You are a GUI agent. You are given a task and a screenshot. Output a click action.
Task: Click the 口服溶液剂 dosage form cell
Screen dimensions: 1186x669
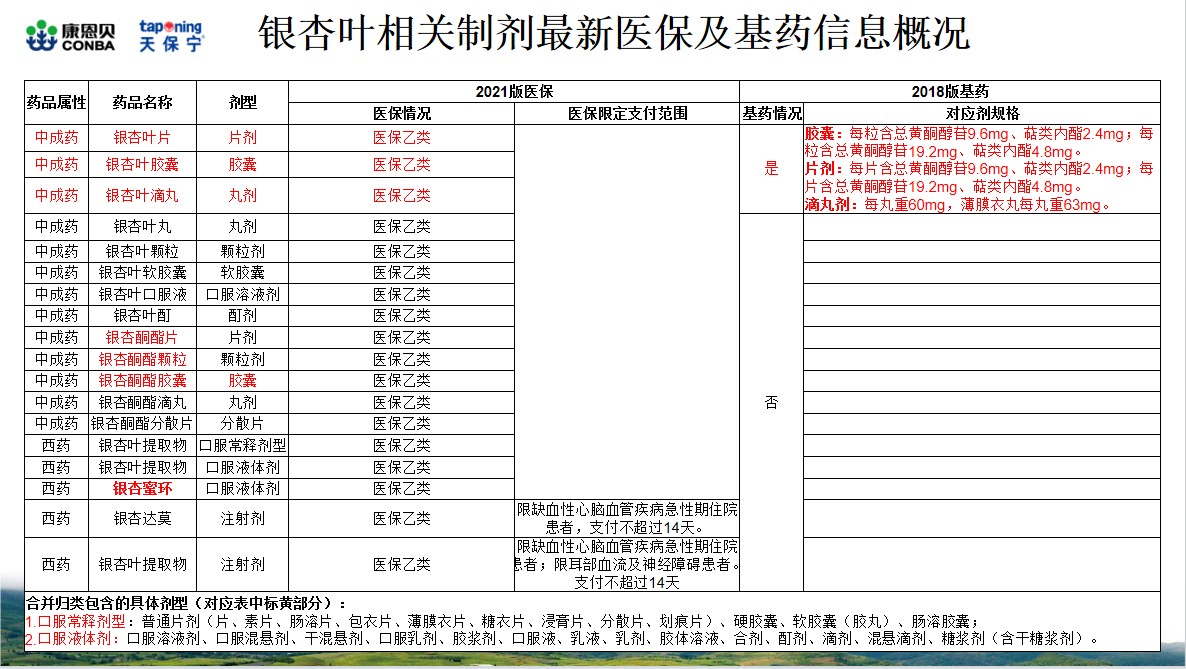pos(243,294)
